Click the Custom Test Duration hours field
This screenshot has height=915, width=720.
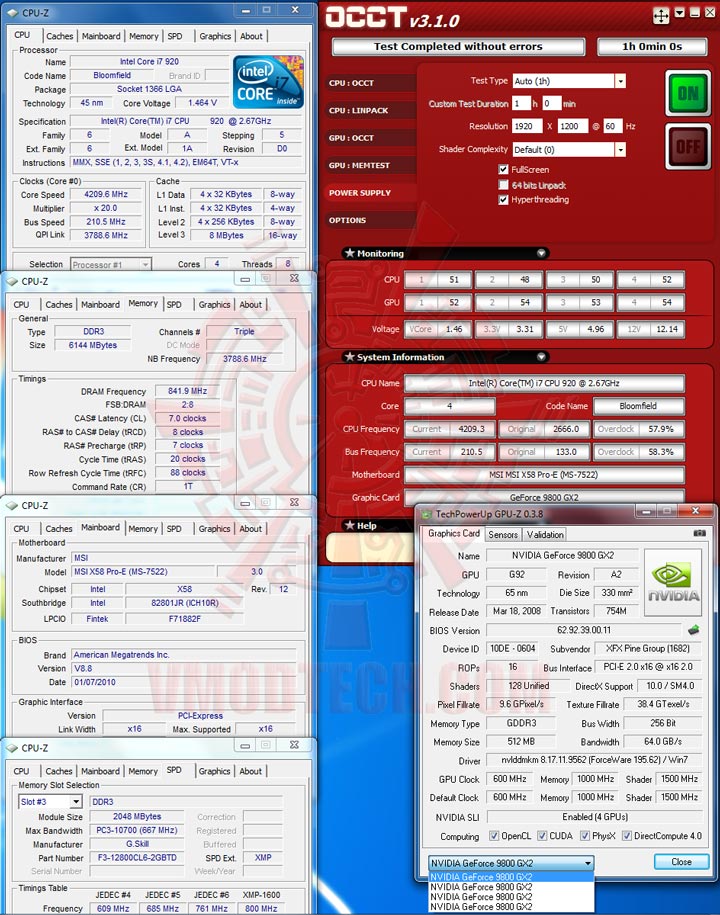coord(521,104)
